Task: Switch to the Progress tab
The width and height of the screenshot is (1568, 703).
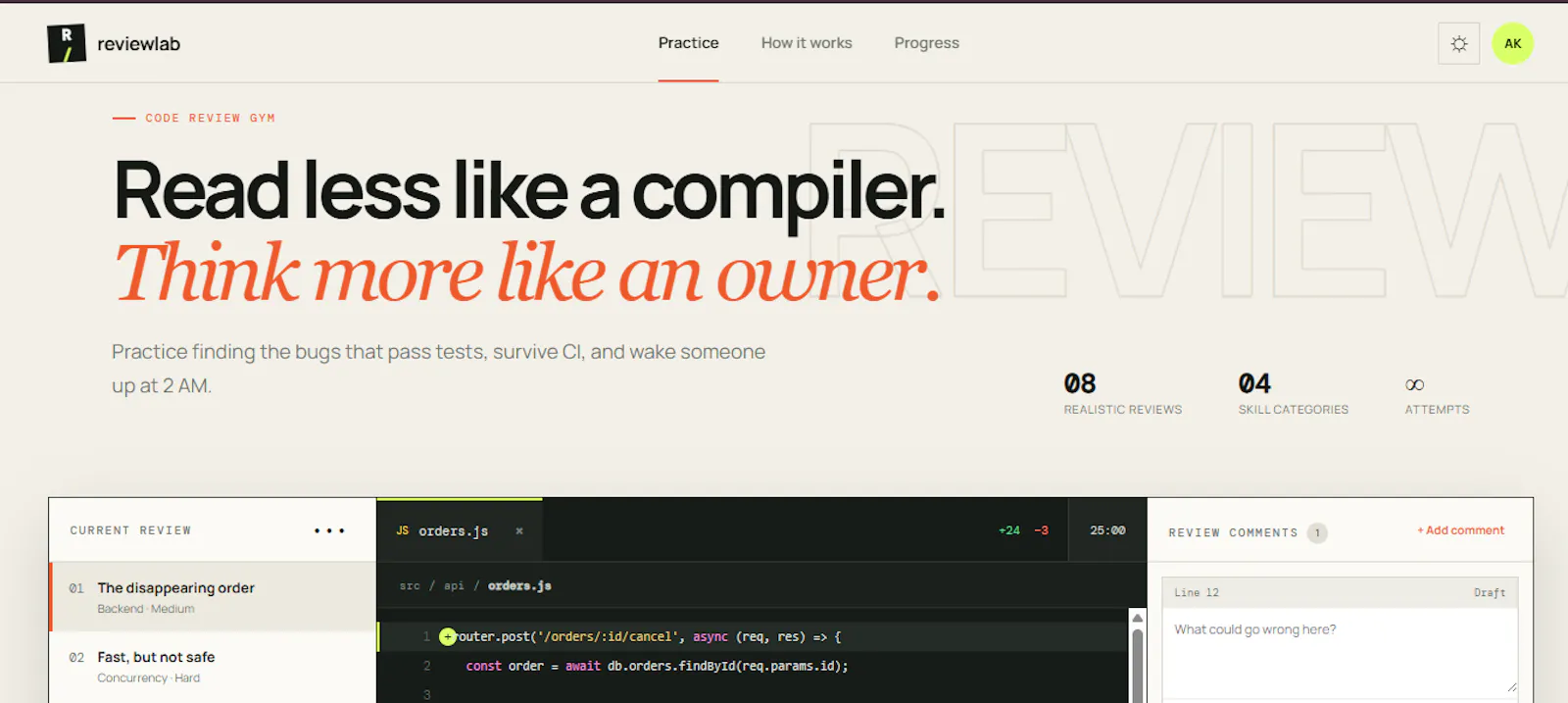Action: pyautogui.click(x=926, y=43)
